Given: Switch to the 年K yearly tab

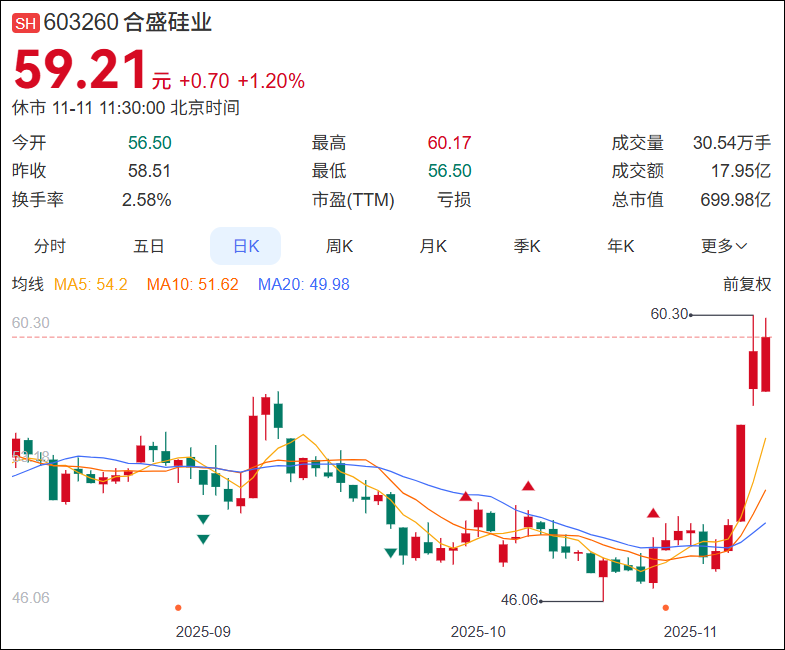Looking at the screenshot, I should pos(620,246).
